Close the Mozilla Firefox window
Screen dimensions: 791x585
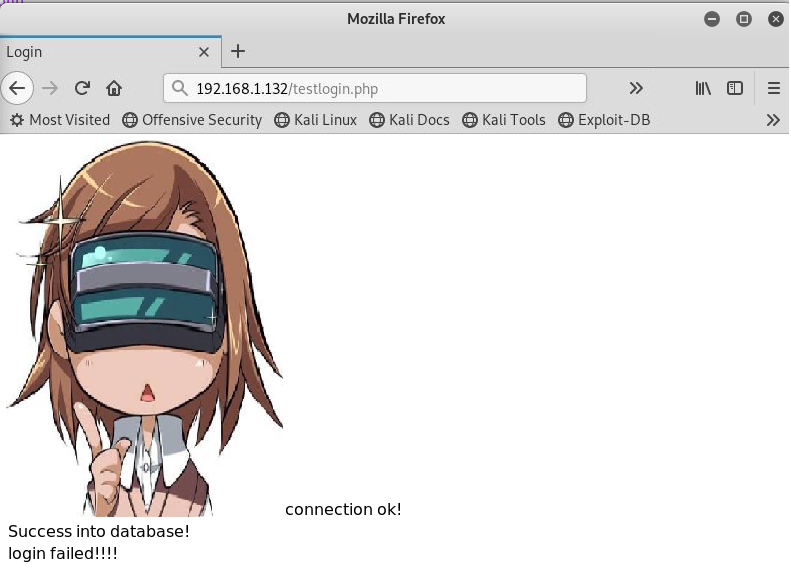tap(776, 19)
